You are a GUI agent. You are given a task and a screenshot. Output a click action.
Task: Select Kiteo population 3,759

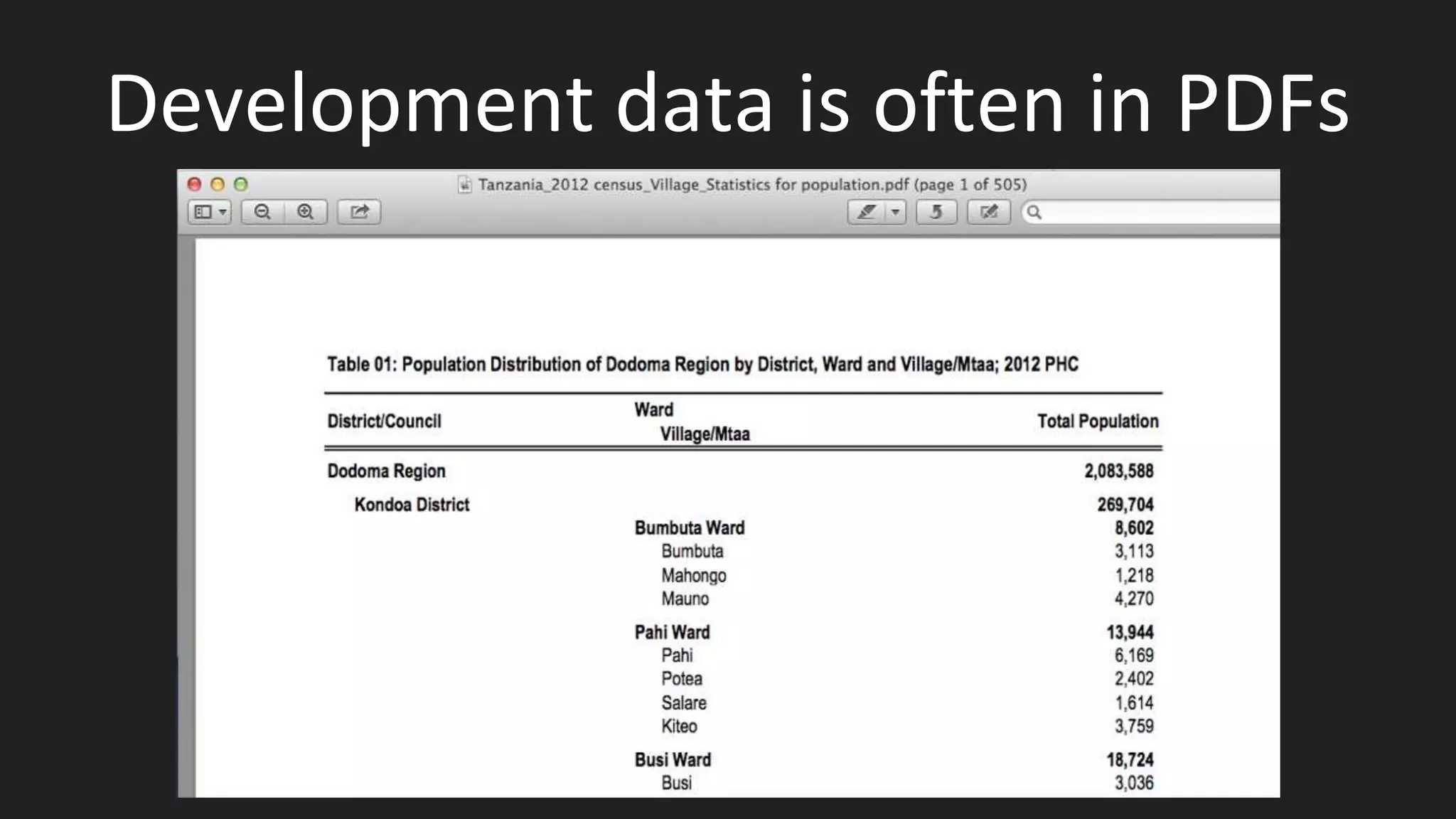[x=1134, y=727]
